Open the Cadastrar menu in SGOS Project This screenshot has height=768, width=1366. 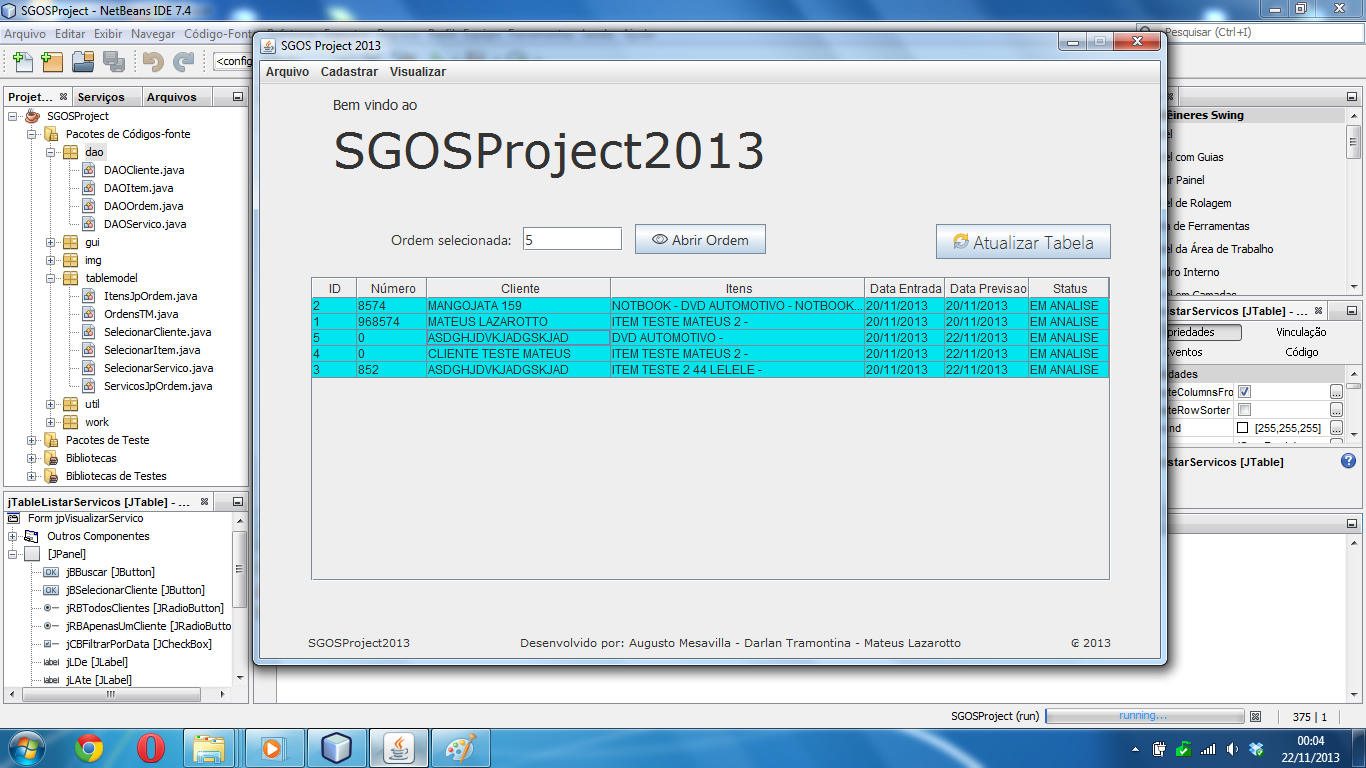[x=349, y=71]
